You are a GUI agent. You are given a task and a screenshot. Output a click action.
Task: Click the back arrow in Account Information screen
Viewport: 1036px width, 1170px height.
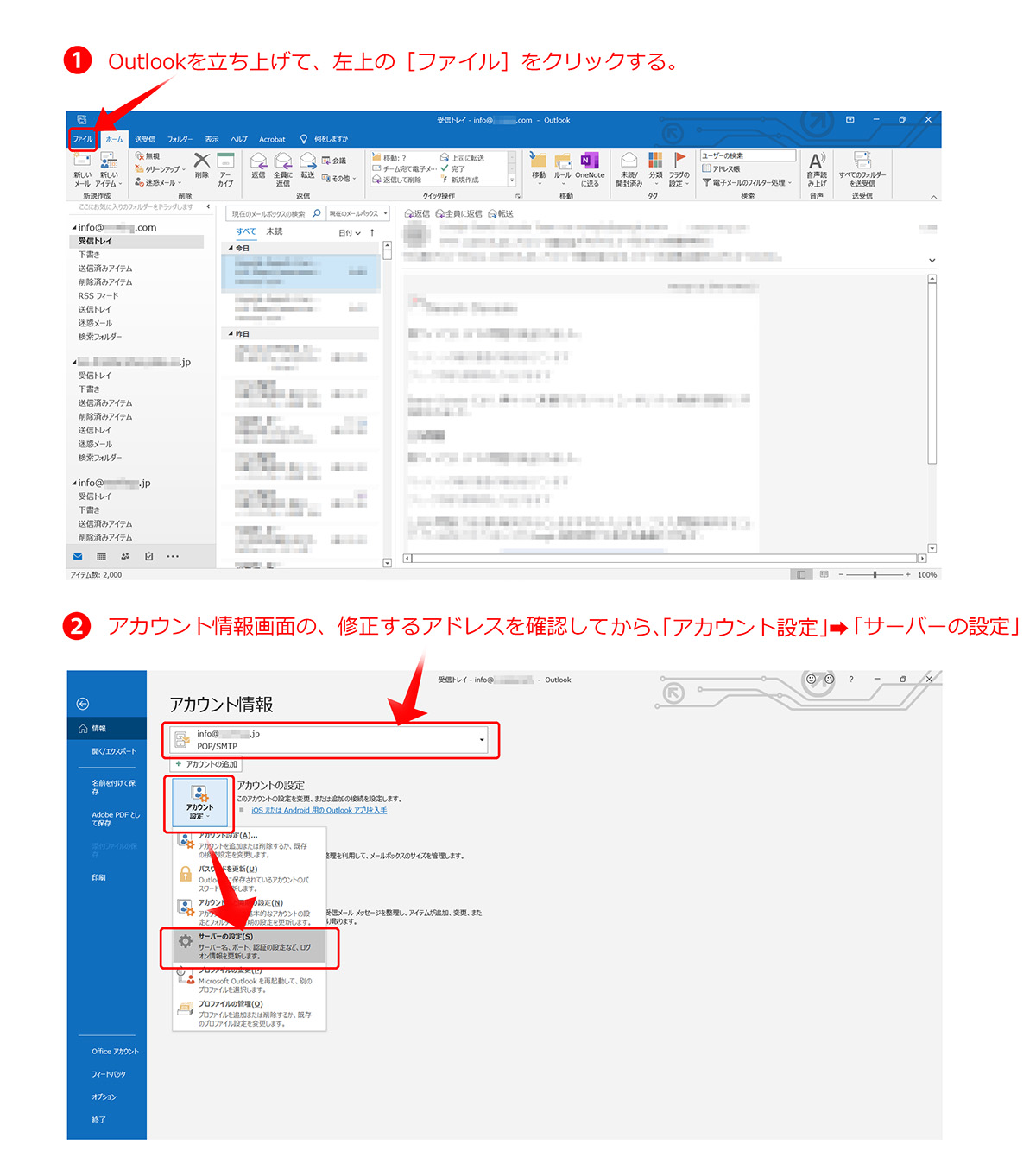[83, 704]
